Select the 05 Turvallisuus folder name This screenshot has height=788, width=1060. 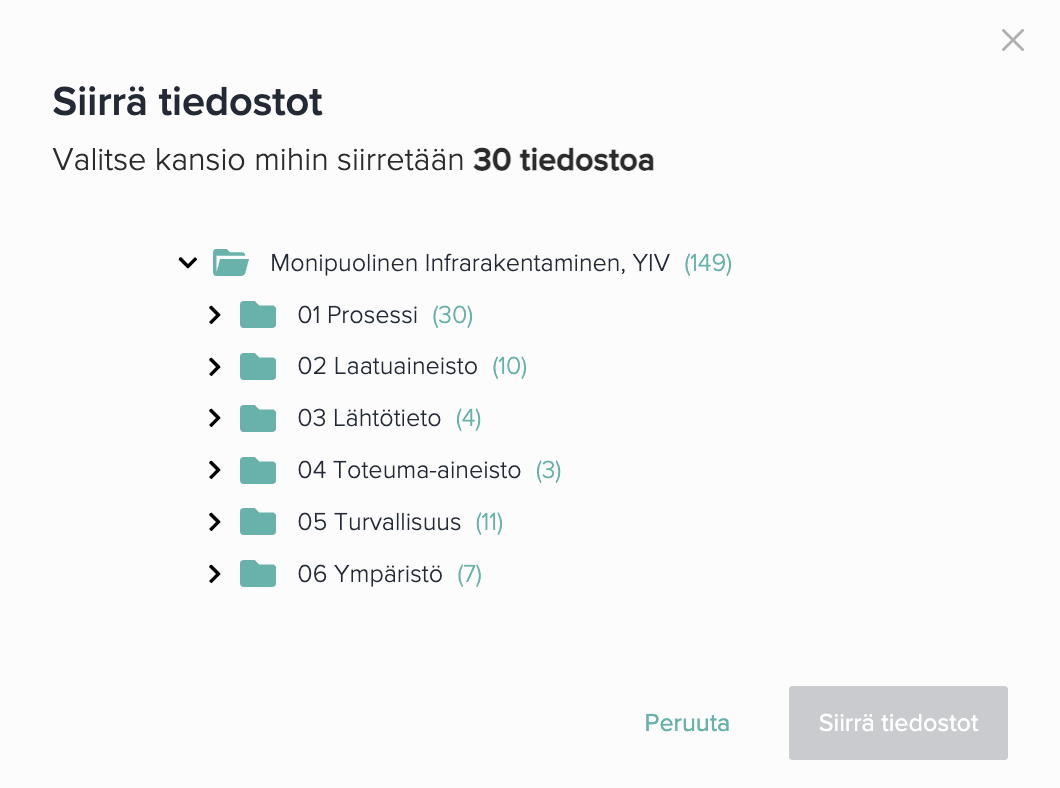tap(379, 522)
